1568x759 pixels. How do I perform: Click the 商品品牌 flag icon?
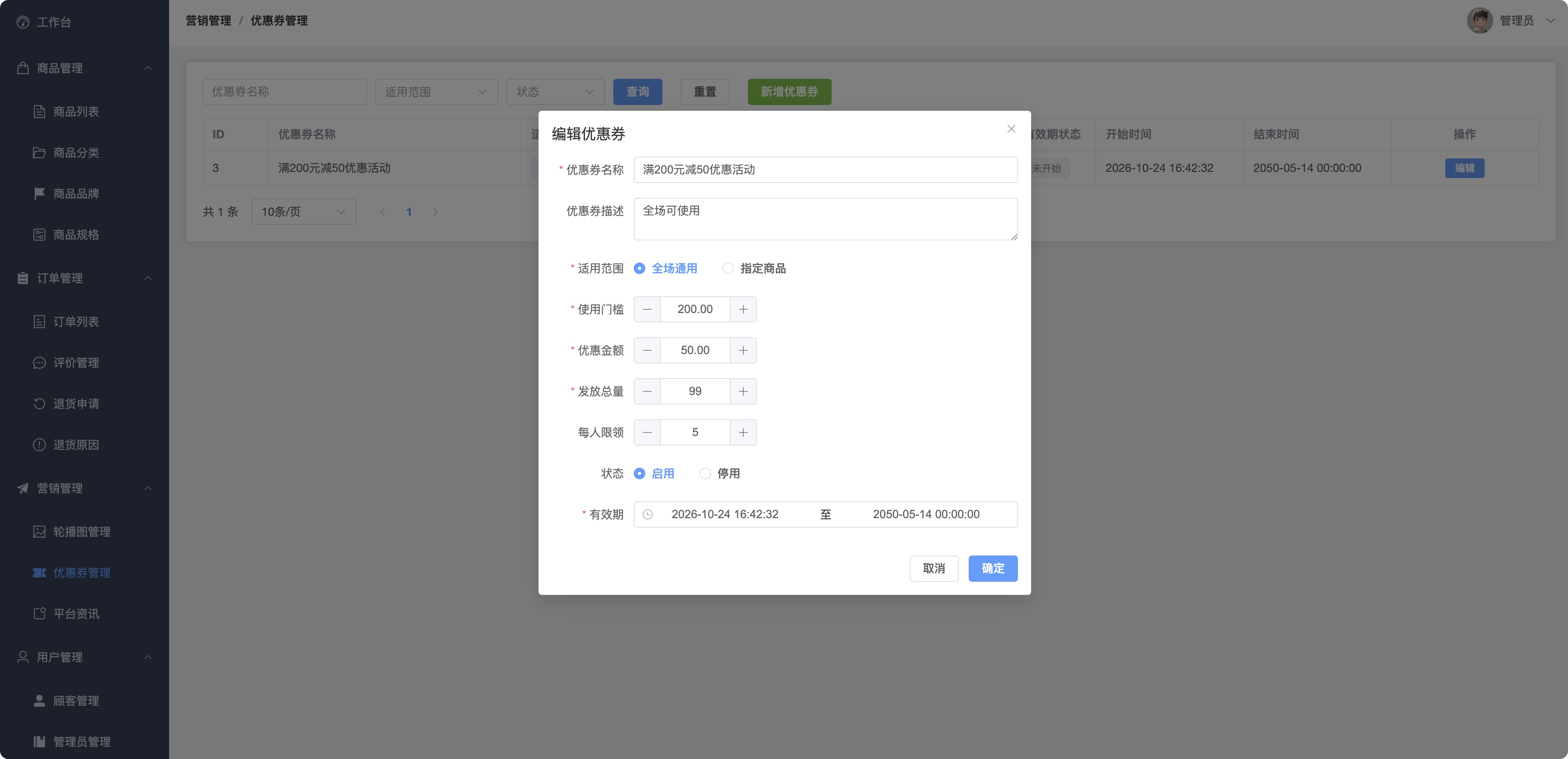pos(39,193)
